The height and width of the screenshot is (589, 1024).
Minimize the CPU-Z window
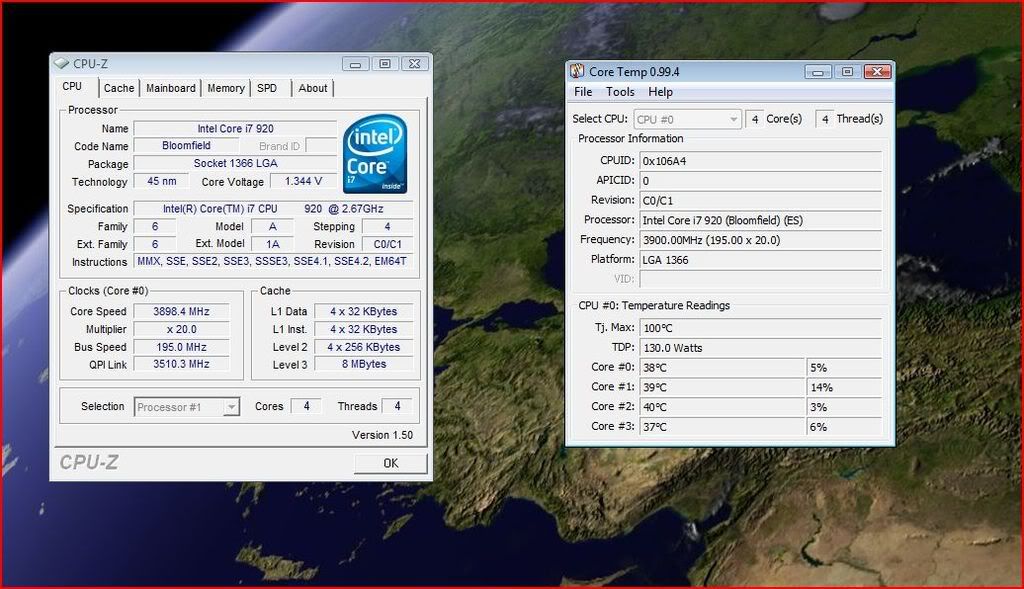[x=355, y=64]
